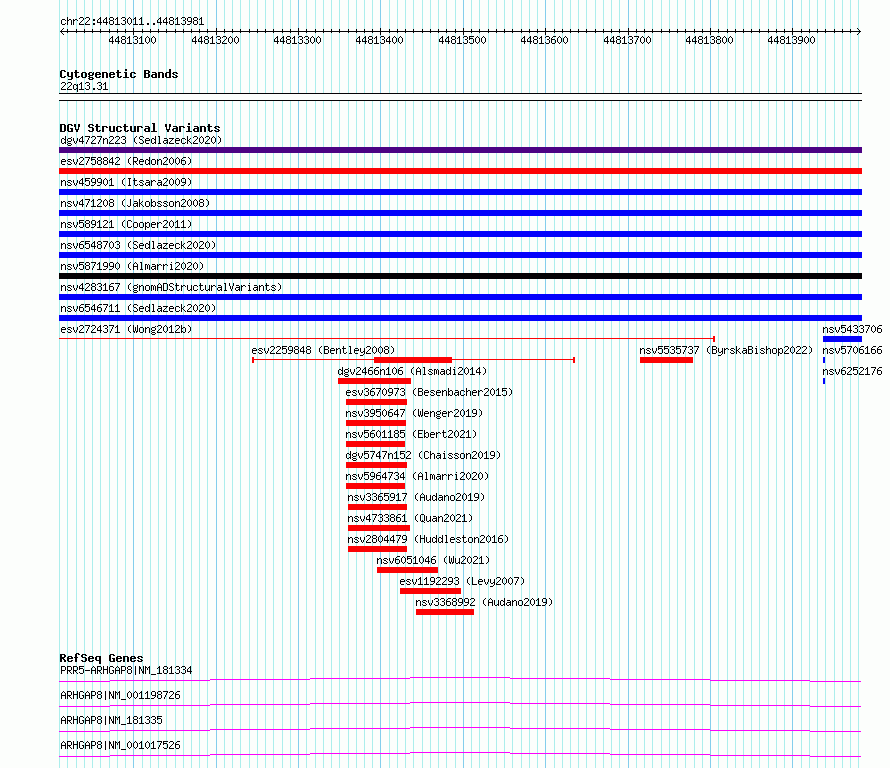
Task: Select the nsv5871990 (Almarri2020) black bar
Action: tap(460, 276)
